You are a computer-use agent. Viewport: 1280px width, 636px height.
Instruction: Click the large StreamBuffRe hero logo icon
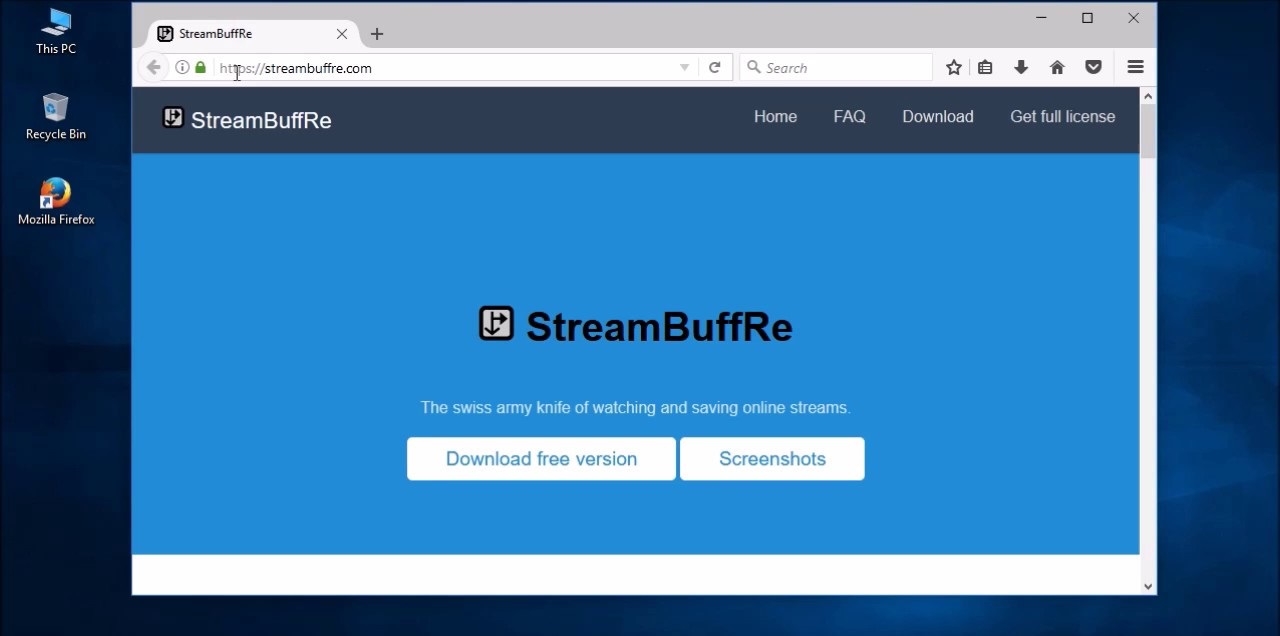[496, 324]
